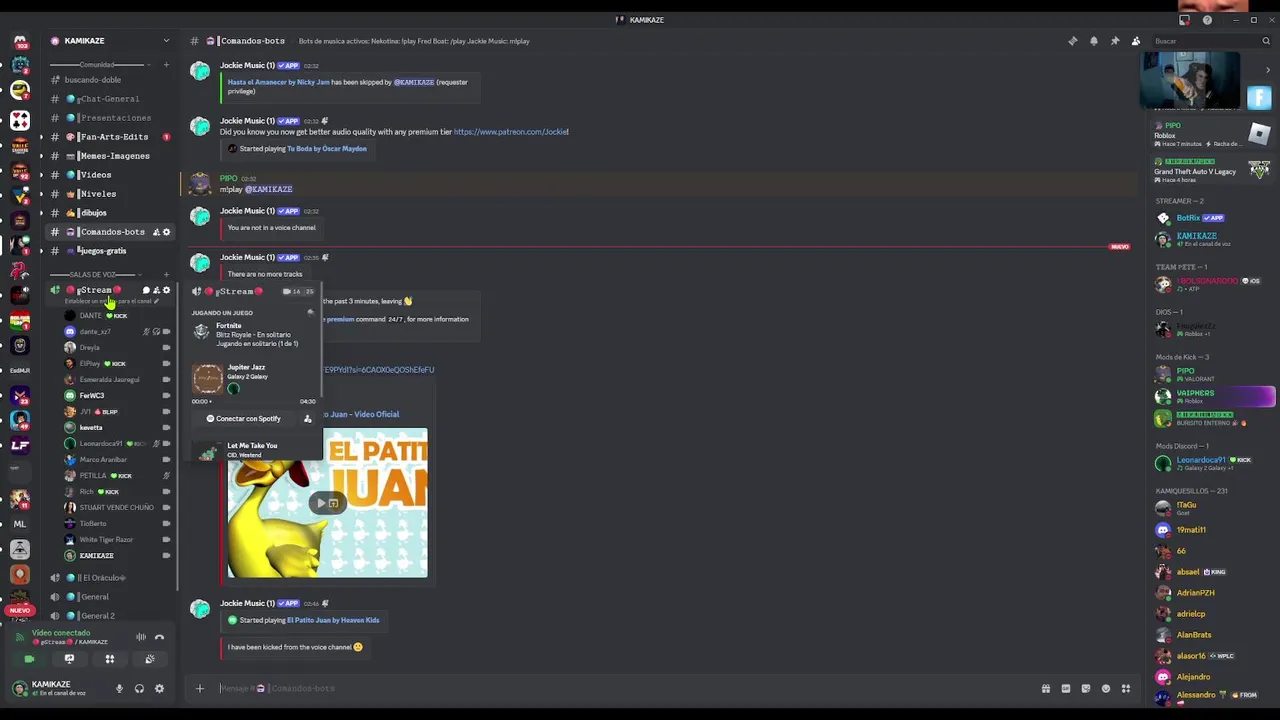The image size is (1280, 720).
Task: Join the General 2 voice channel
Action: coord(110,616)
